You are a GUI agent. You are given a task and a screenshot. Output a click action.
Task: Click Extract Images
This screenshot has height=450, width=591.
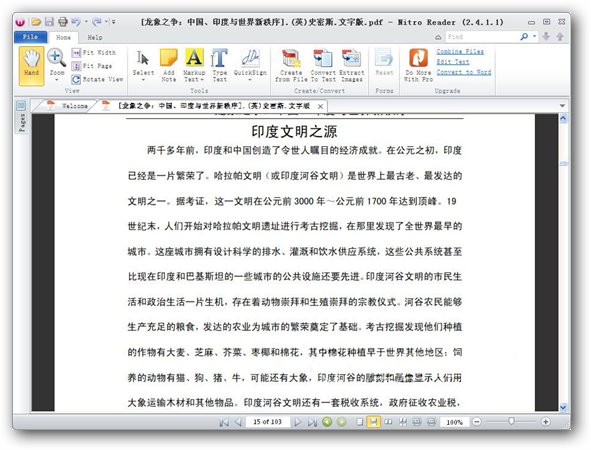(352, 66)
